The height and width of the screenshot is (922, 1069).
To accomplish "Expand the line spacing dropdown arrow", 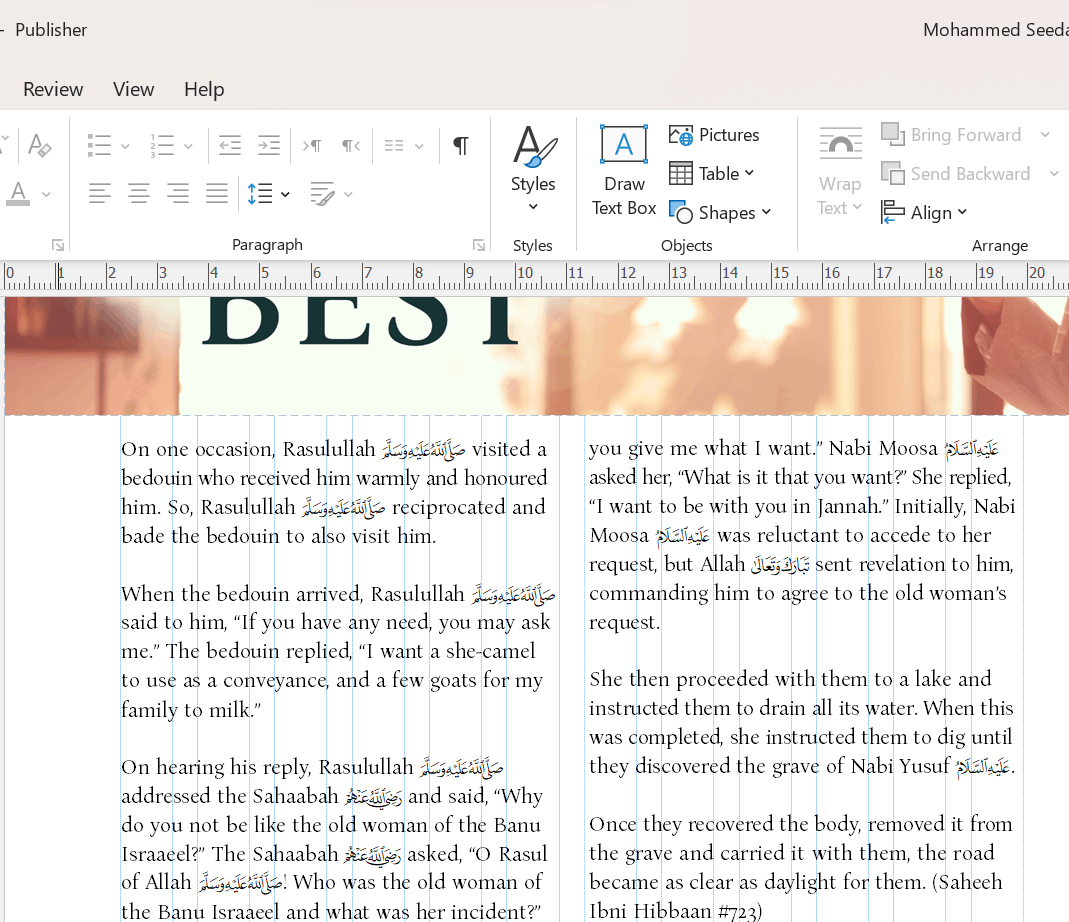I will (x=285, y=194).
